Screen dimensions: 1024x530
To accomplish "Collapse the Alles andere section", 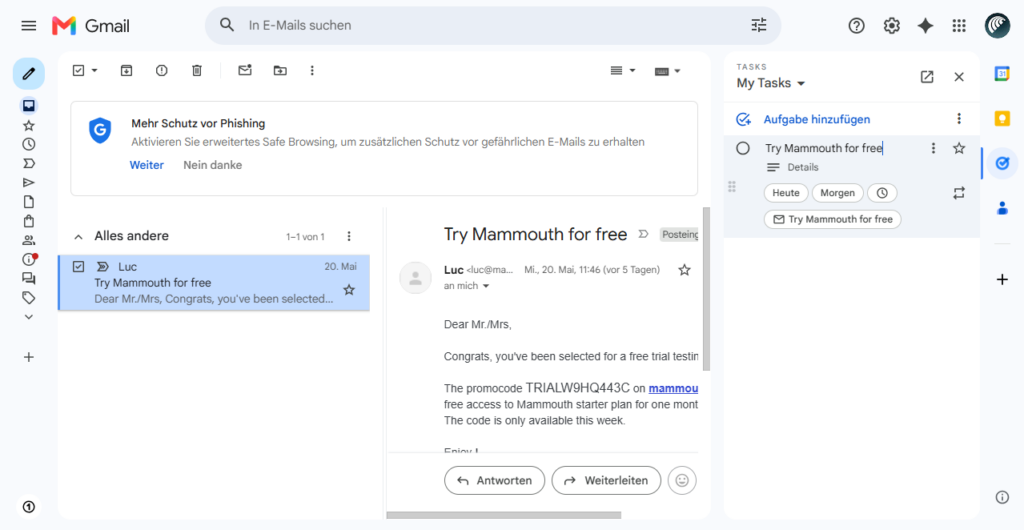I will (78, 236).
